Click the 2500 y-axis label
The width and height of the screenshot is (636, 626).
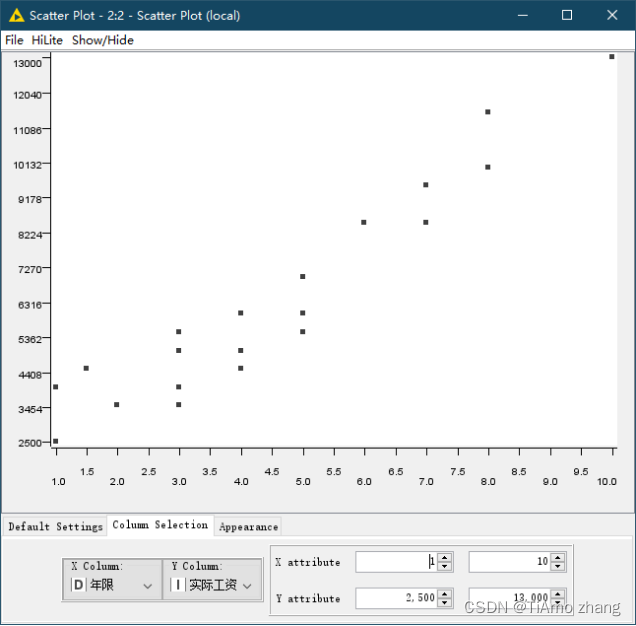point(30,443)
